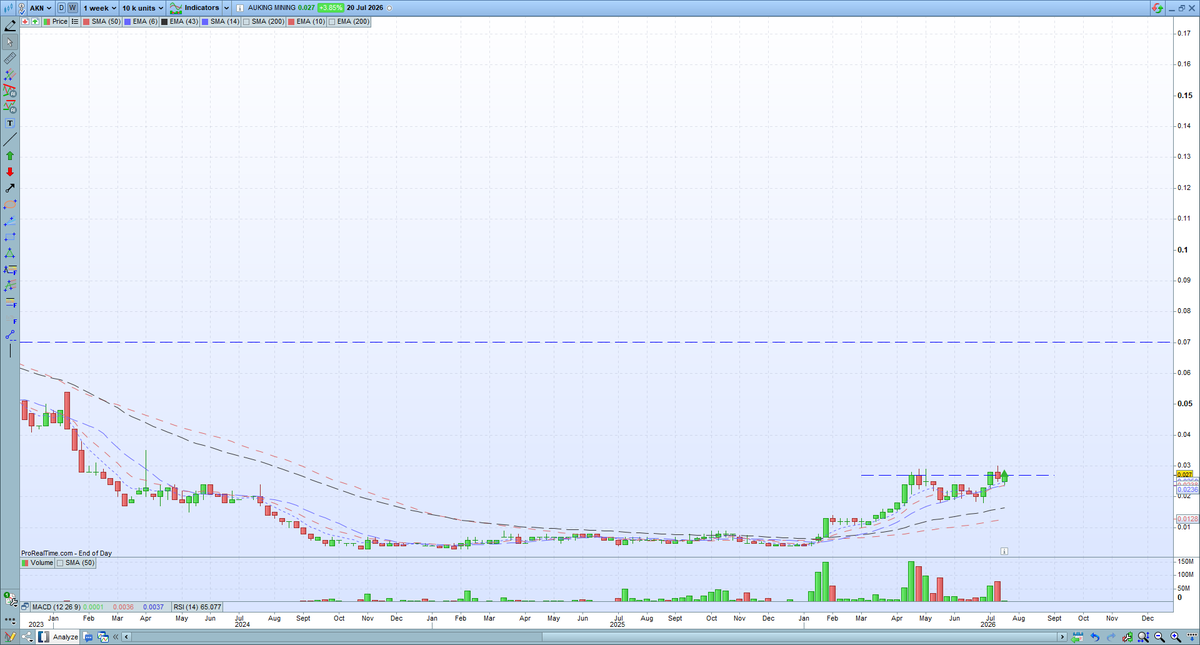1200x645 pixels.
Task: Choose the red down arrow marker tool
Action: point(10,171)
